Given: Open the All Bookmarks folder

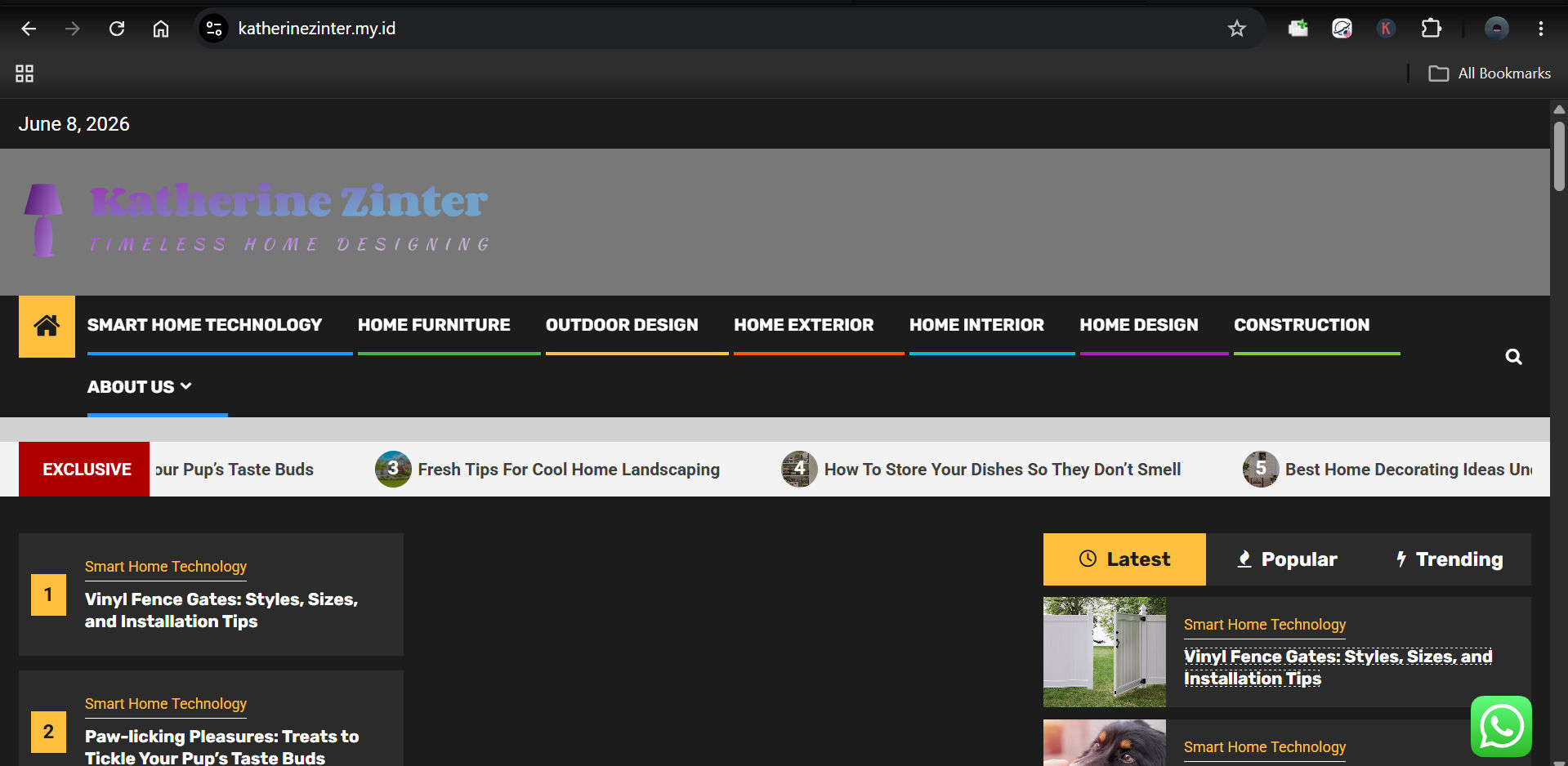Looking at the screenshot, I should 1490,73.
